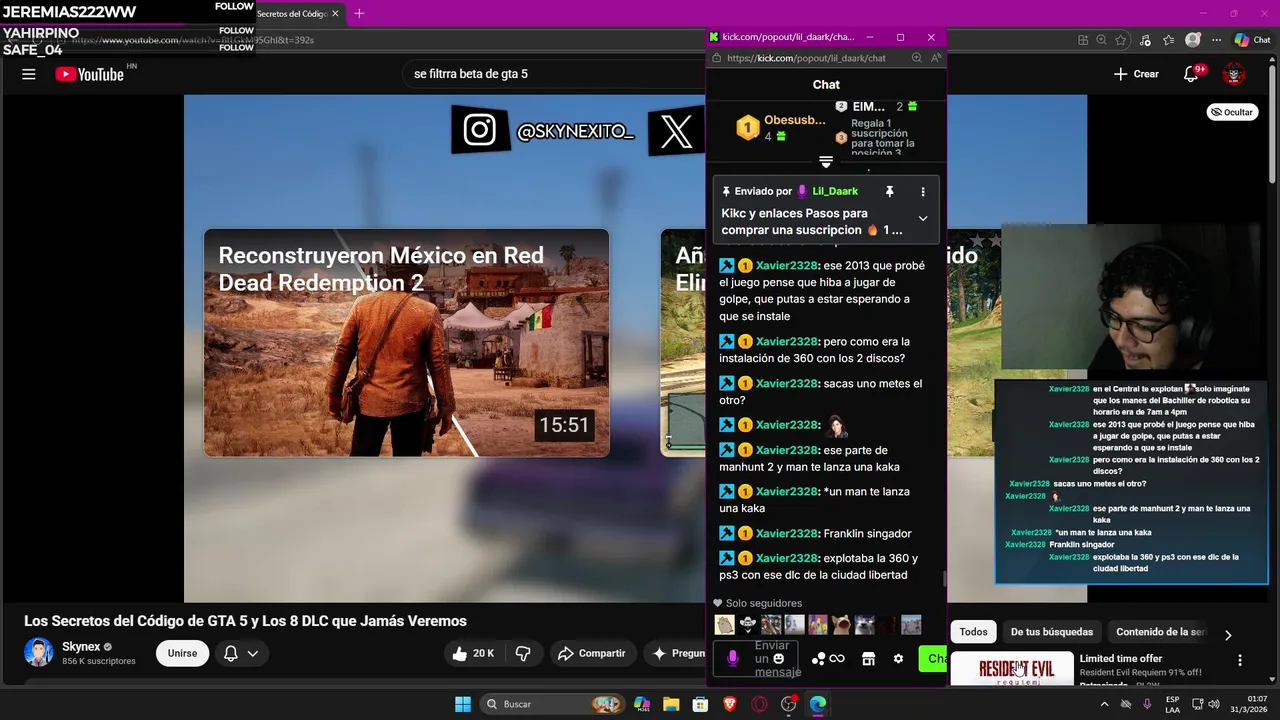Open Kick shop icon in chat

click(868, 659)
